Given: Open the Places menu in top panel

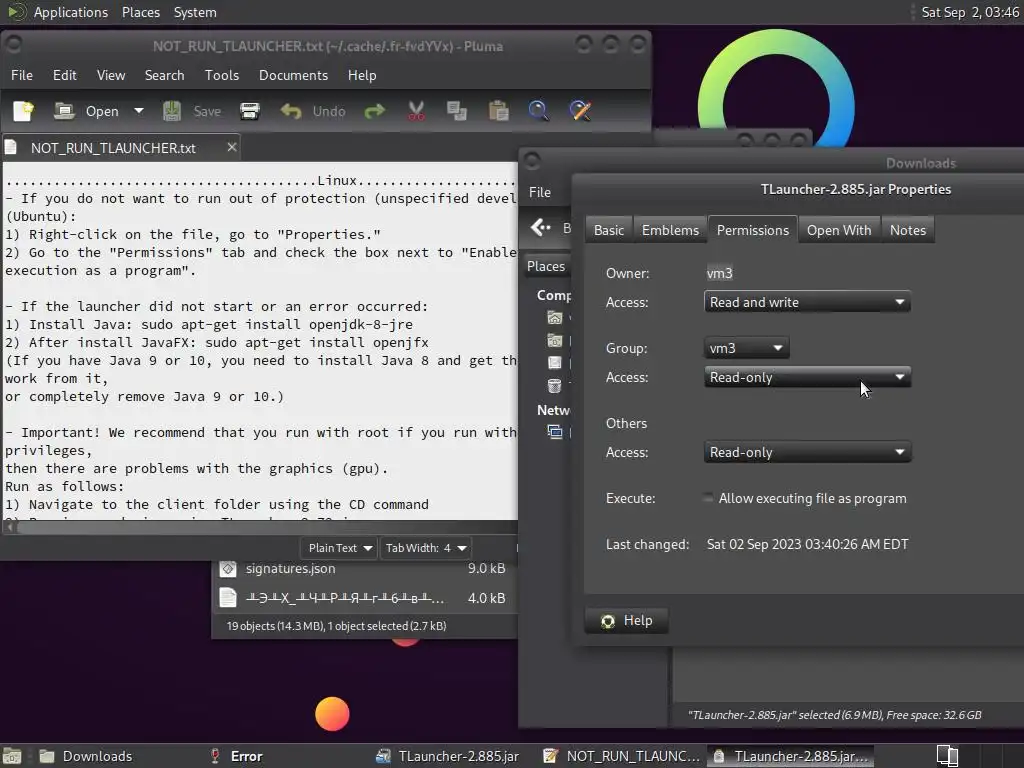Looking at the screenshot, I should (x=140, y=12).
